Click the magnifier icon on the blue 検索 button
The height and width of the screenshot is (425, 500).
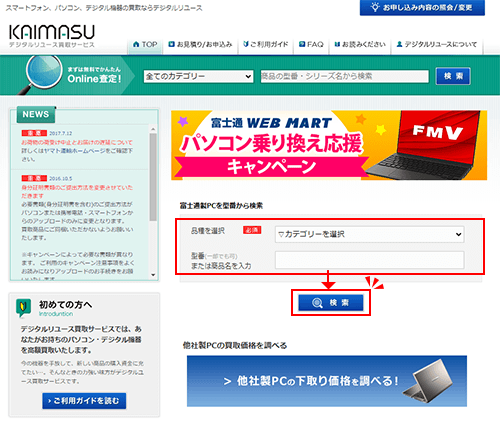317,303
